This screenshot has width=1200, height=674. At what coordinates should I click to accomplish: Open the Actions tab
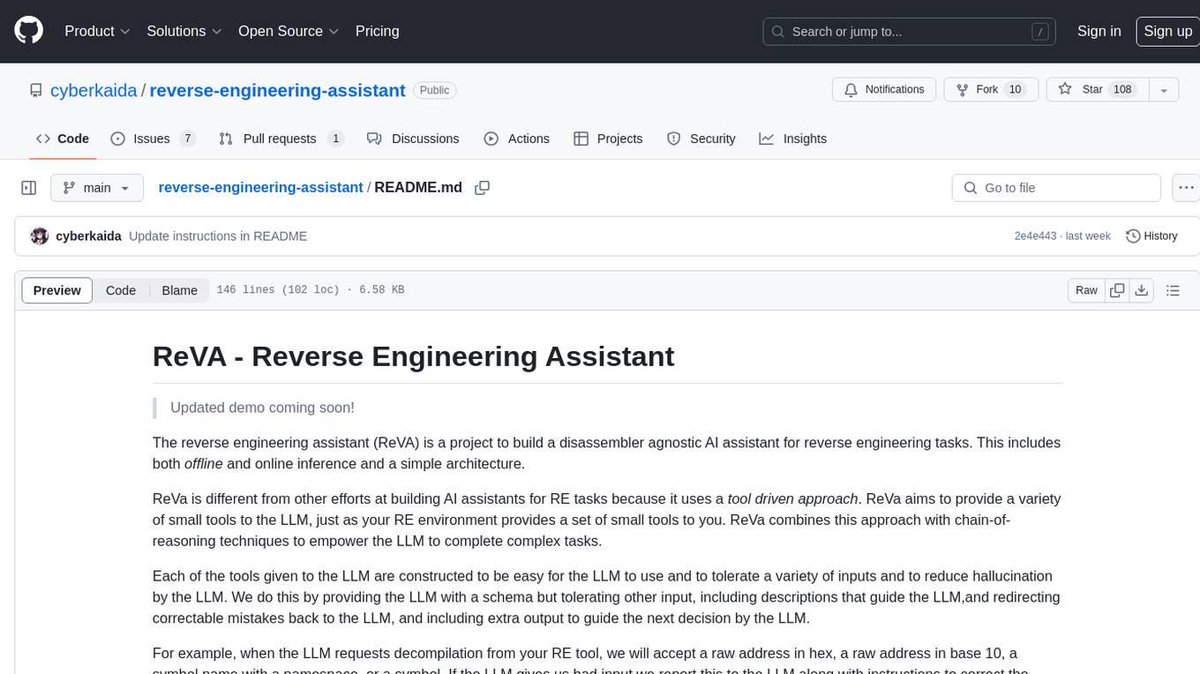(517, 139)
